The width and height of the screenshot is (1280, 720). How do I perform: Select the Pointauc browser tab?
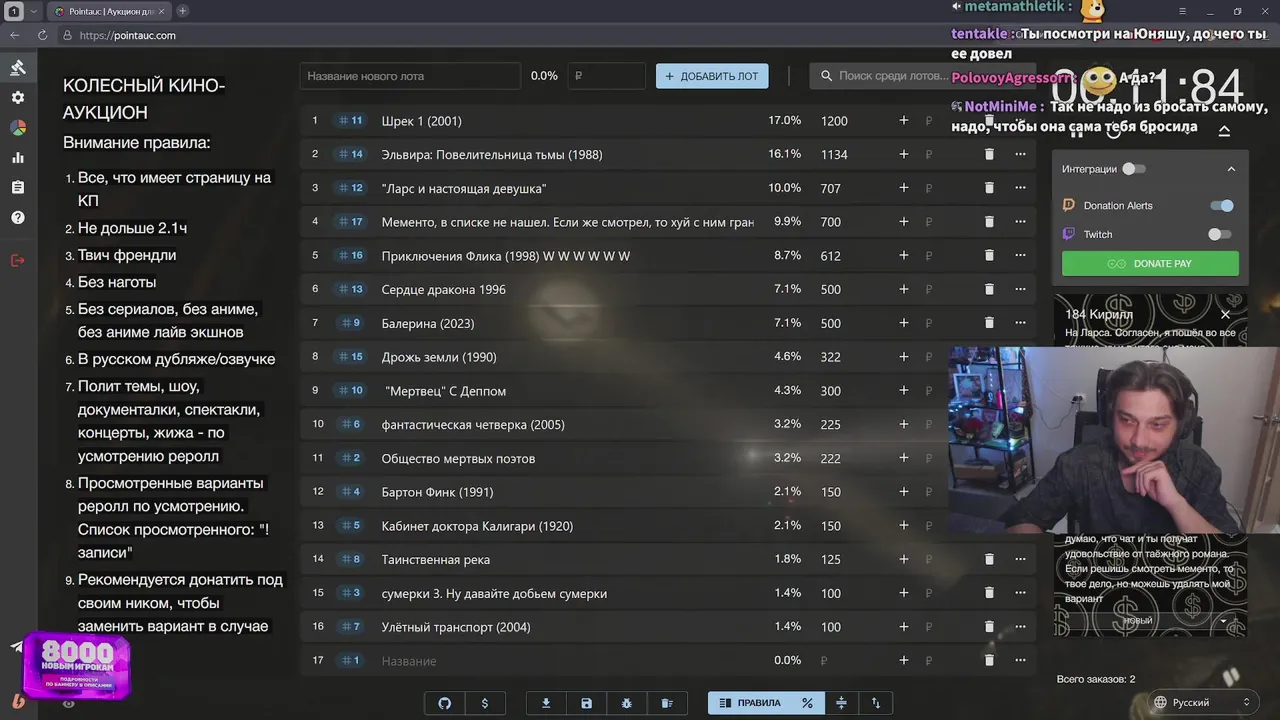(x=109, y=11)
